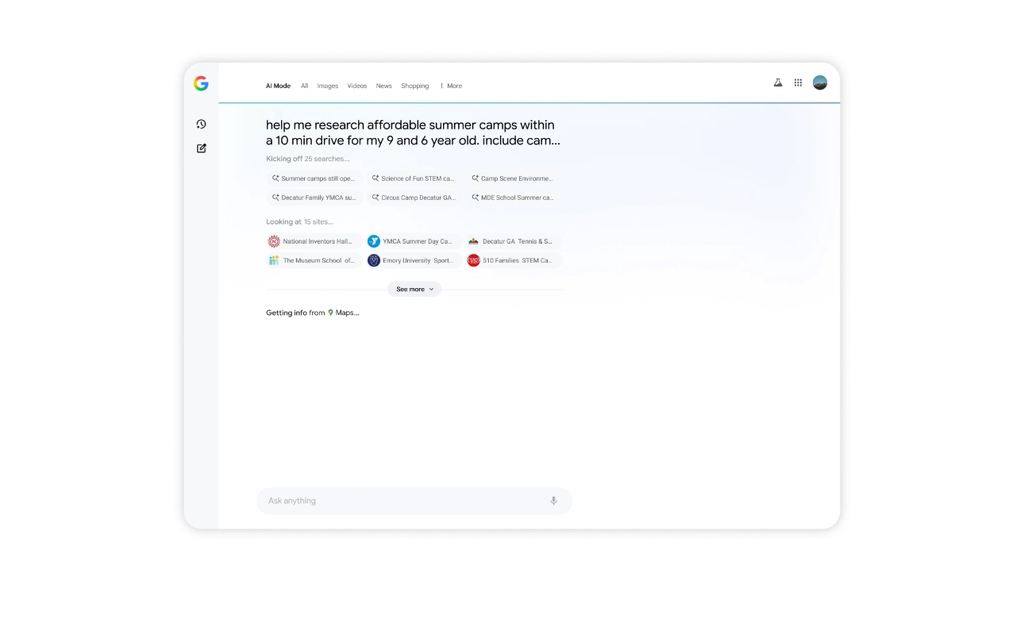Open the Videos tab
This screenshot has height=630, width=1024.
356,86
